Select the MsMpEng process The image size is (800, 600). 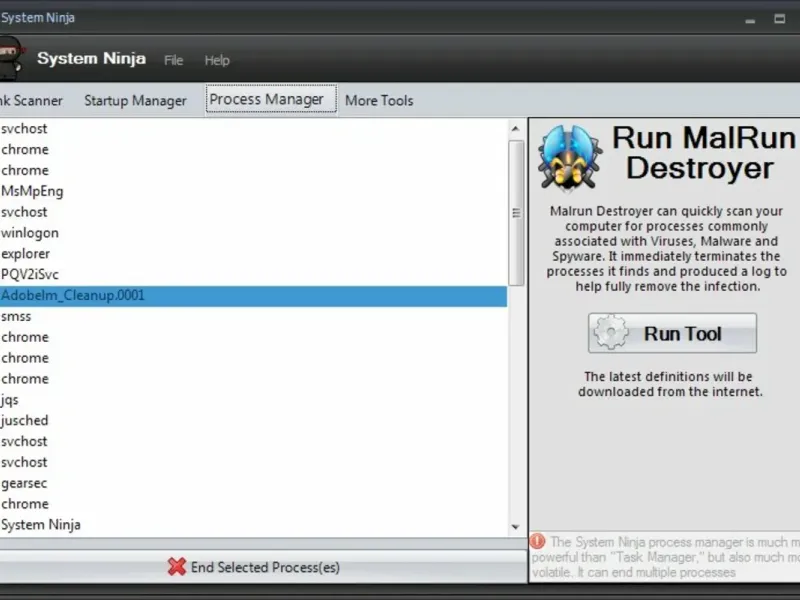click(253, 191)
